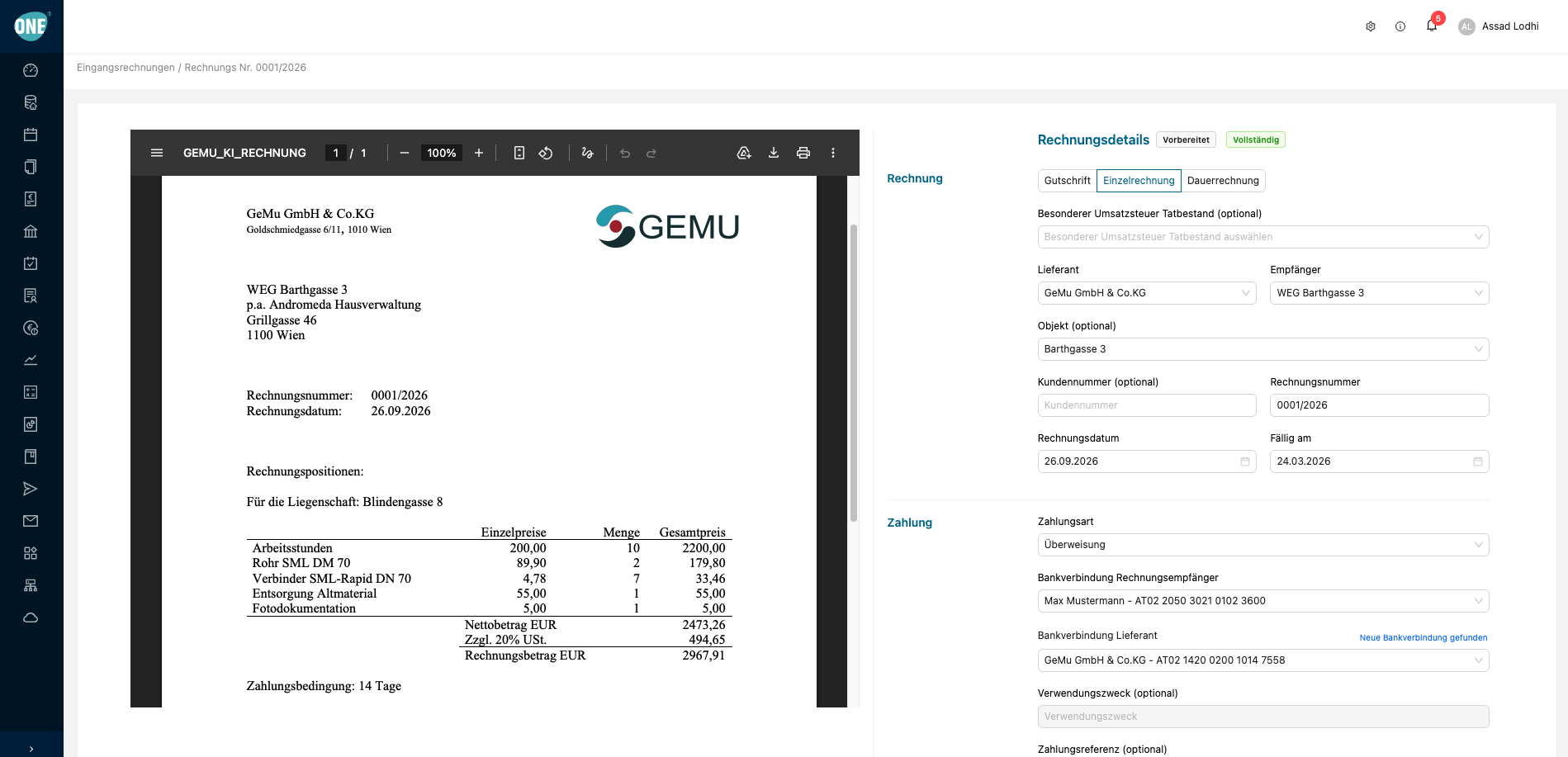Click the PDF page number box
The width and height of the screenshot is (1568, 757).
coord(336,153)
